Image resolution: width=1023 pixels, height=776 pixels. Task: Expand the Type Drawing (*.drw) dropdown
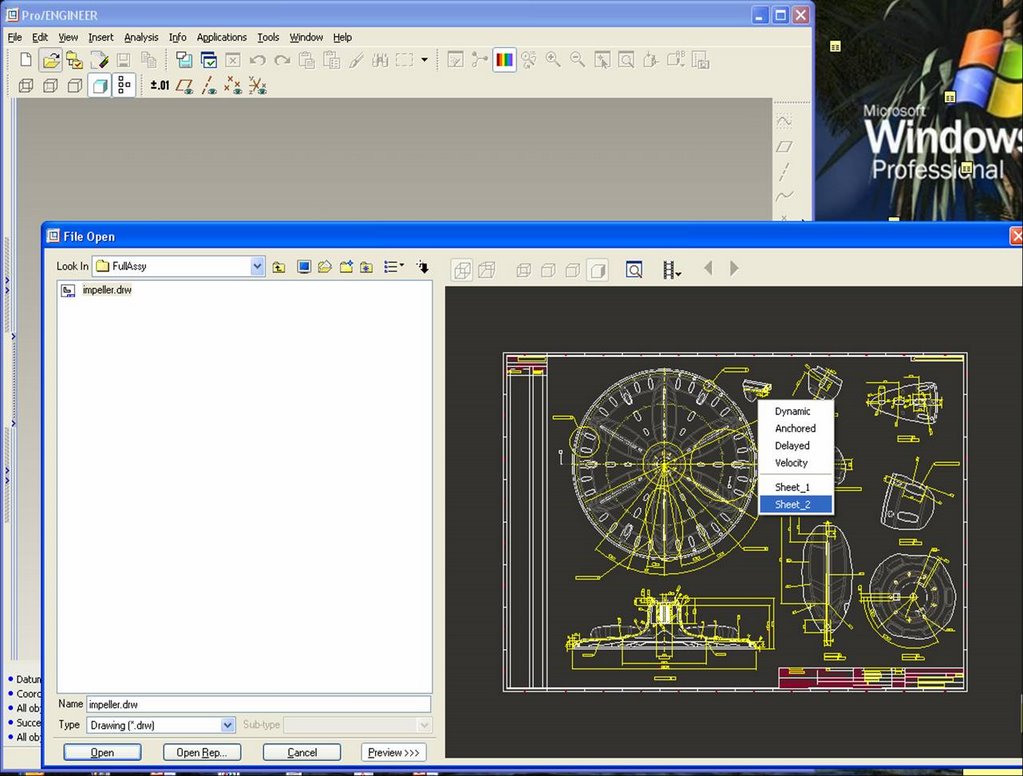click(x=228, y=725)
